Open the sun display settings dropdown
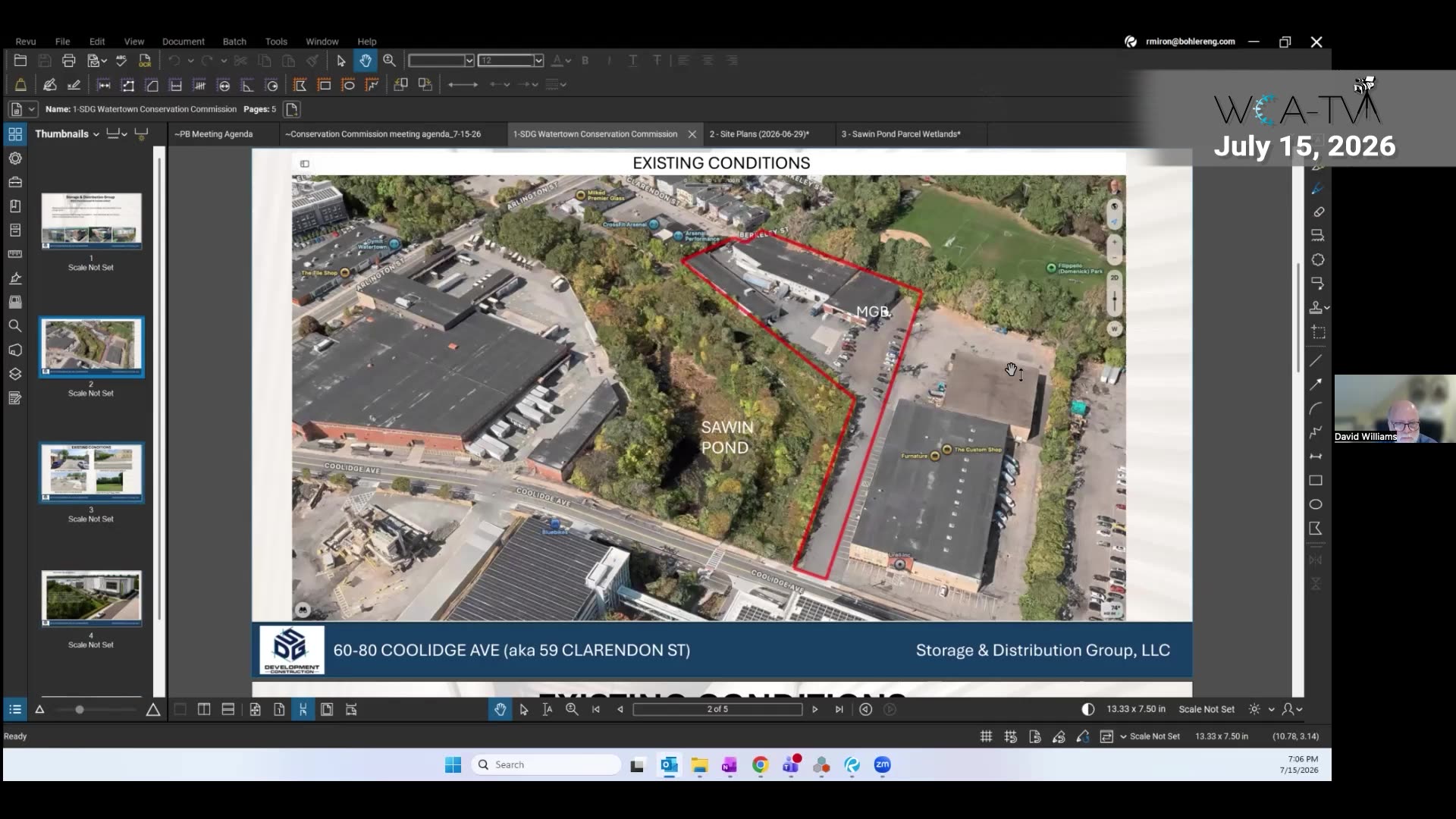The height and width of the screenshot is (819, 1456). click(x=1272, y=710)
